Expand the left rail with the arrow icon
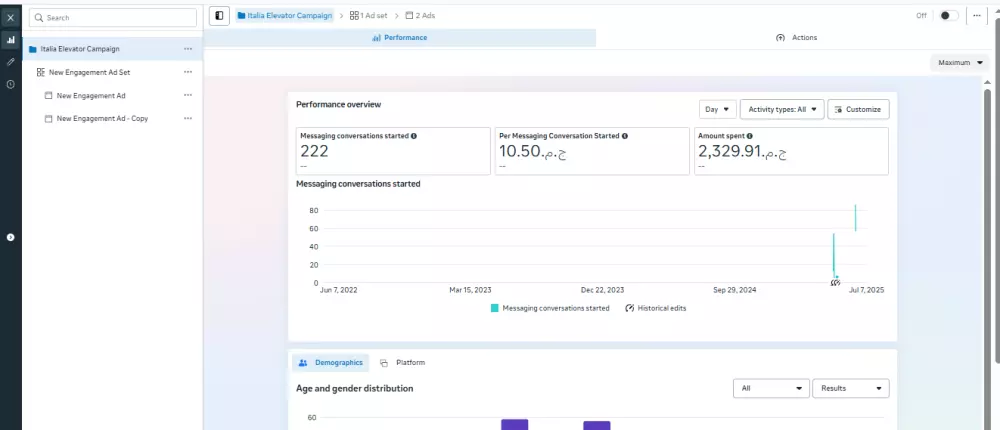 (x=10, y=237)
